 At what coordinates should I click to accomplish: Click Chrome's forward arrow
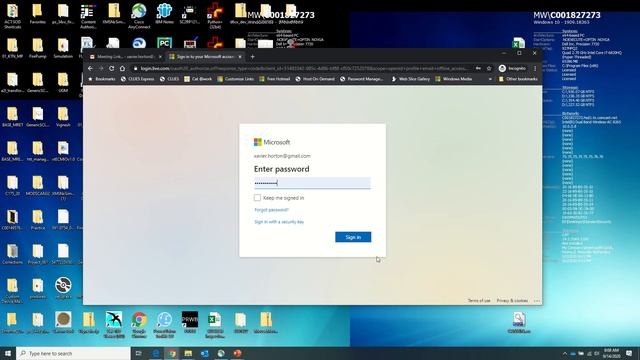pos(101,68)
